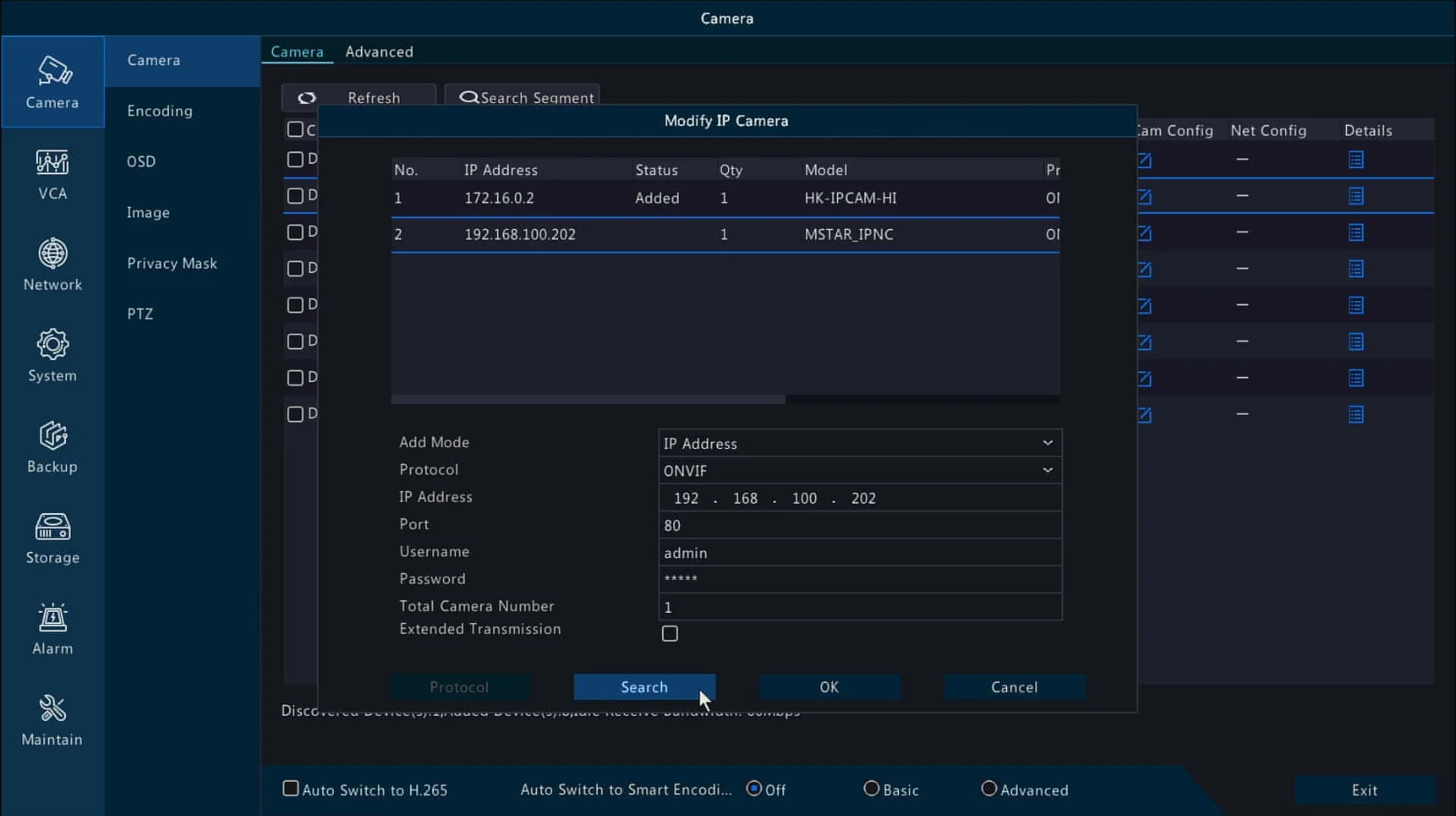Click the edit pencil in Cam Config column
Viewport: 1456px width, 816px height.
[x=1145, y=159]
